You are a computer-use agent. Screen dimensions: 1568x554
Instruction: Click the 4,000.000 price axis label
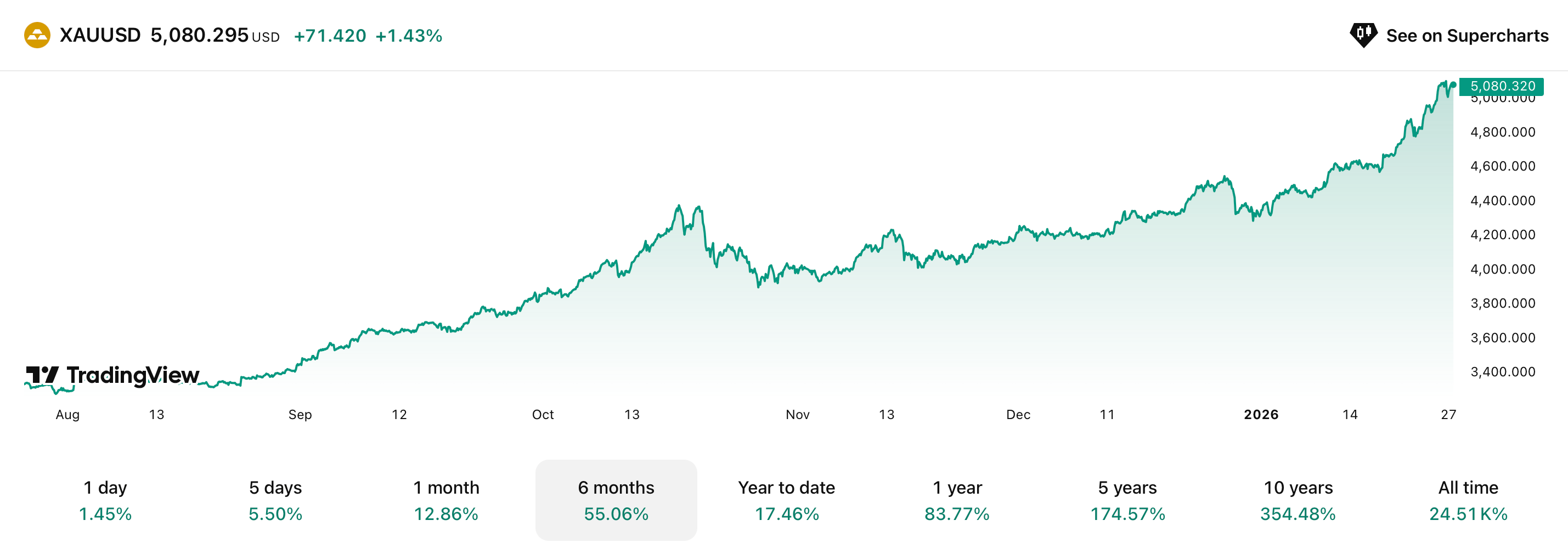[1502, 269]
